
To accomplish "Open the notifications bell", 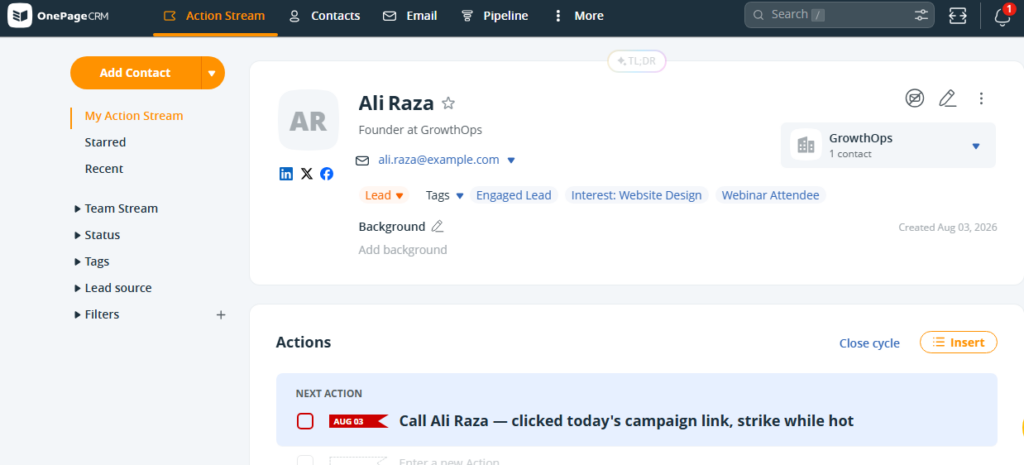I will [1002, 16].
